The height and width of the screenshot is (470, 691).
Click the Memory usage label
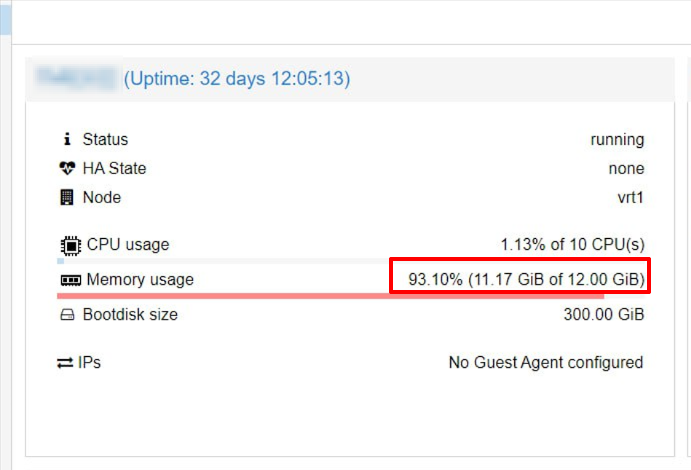140,280
